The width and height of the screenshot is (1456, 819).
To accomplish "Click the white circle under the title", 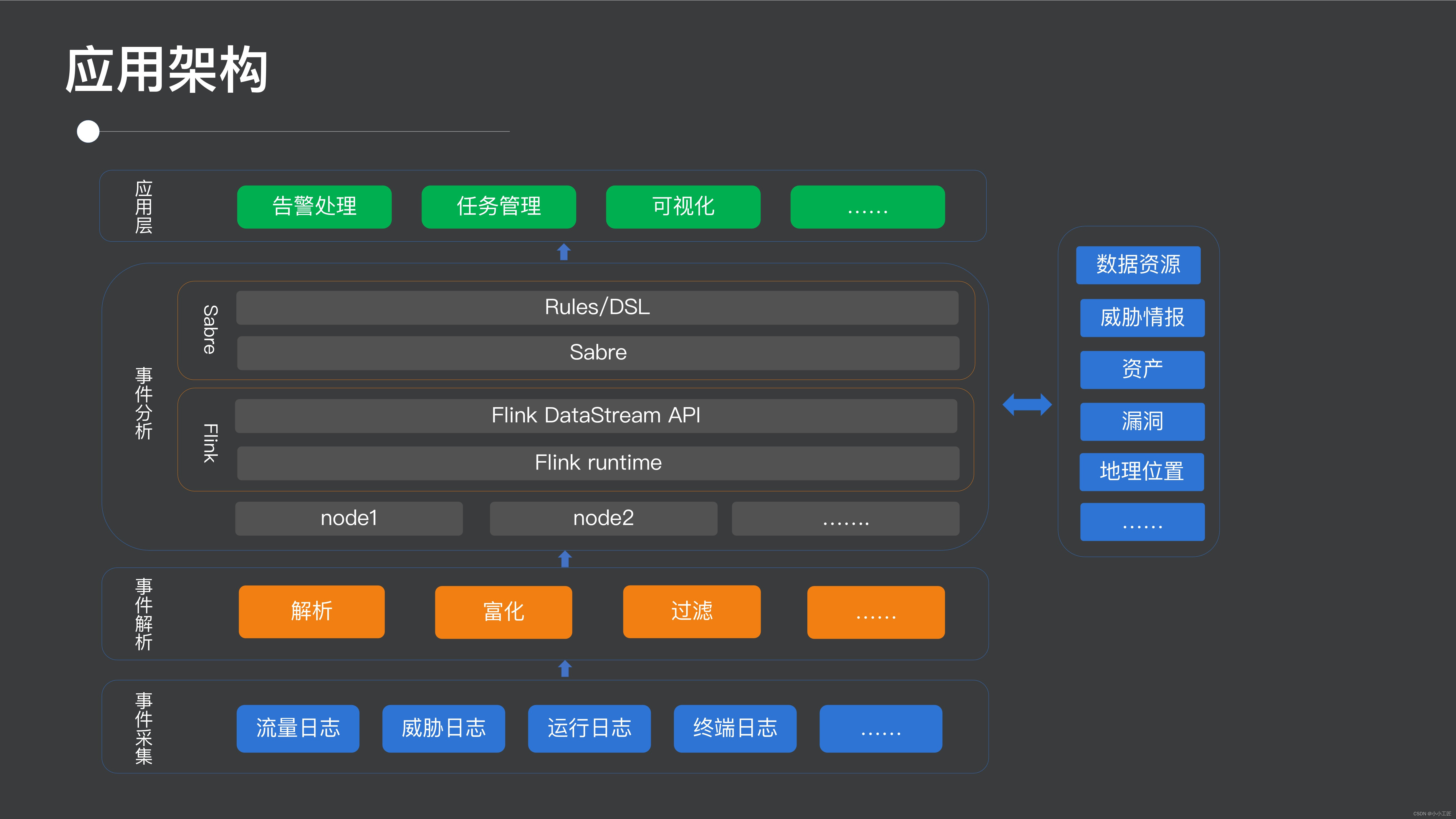I will [88, 132].
